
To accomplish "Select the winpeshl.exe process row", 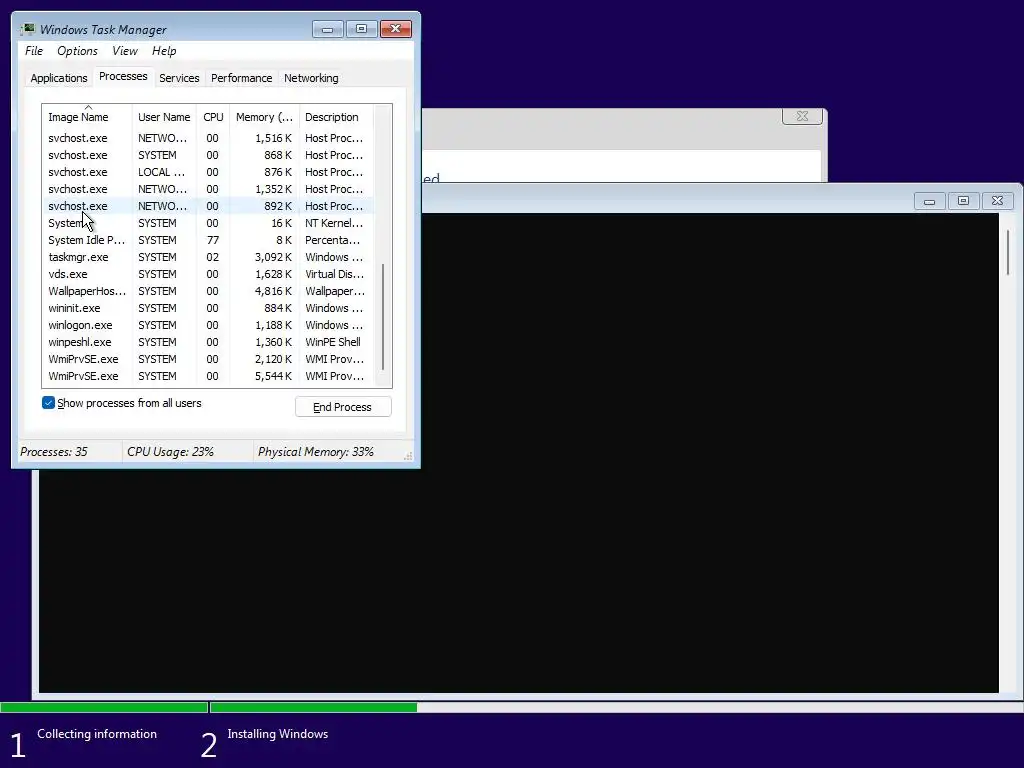I will tap(208, 342).
